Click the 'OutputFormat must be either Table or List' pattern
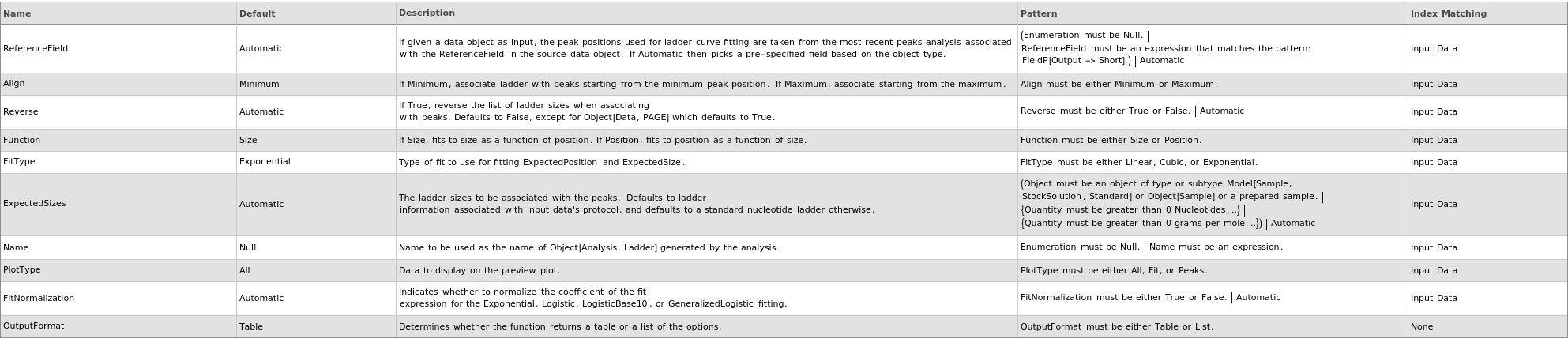This screenshot has width=1568, height=339. click(1117, 326)
